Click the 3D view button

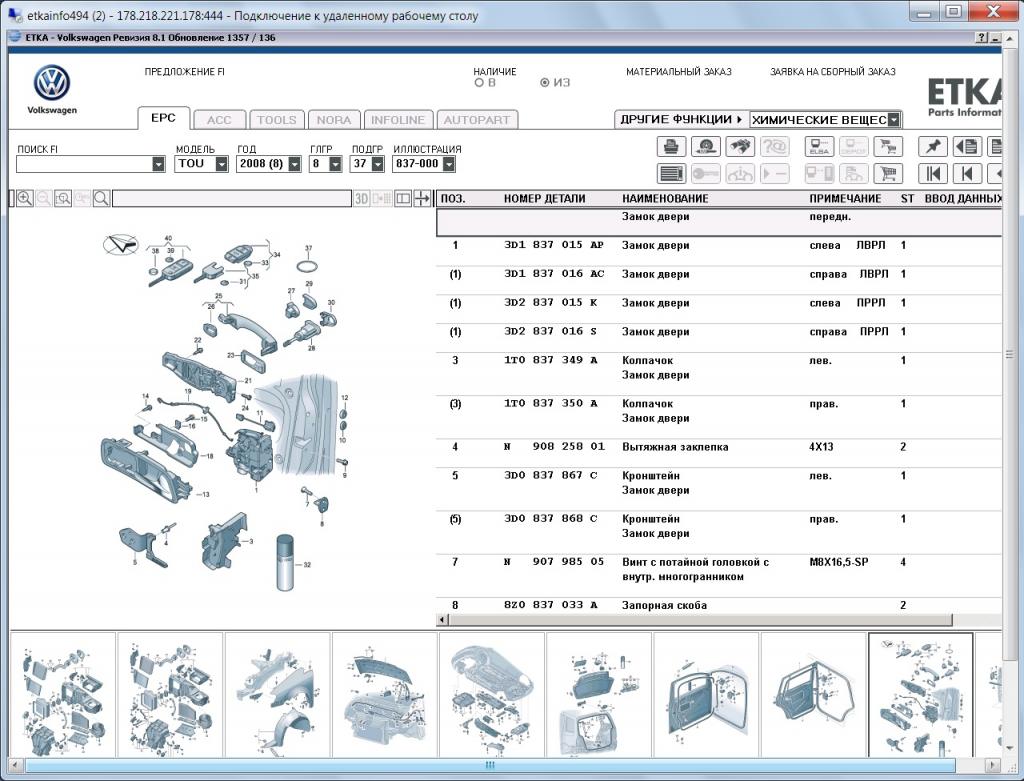click(x=361, y=199)
